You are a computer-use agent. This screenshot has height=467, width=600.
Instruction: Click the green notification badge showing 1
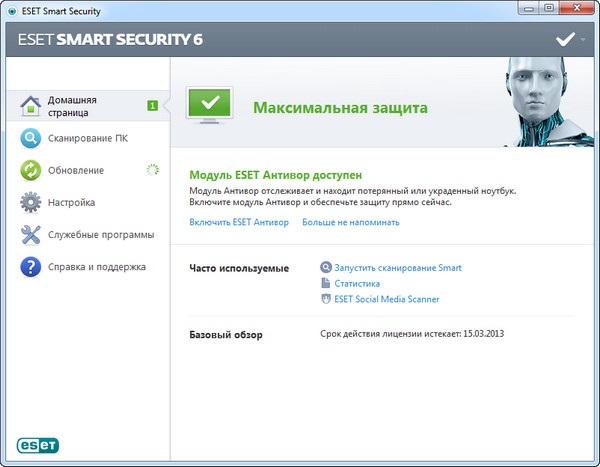152,105
